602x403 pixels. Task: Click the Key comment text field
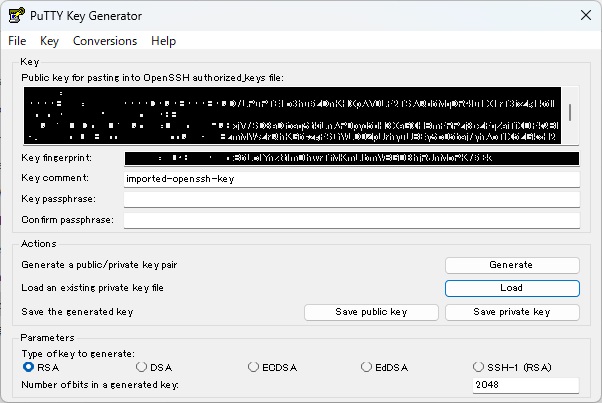[x=351, y=178]
